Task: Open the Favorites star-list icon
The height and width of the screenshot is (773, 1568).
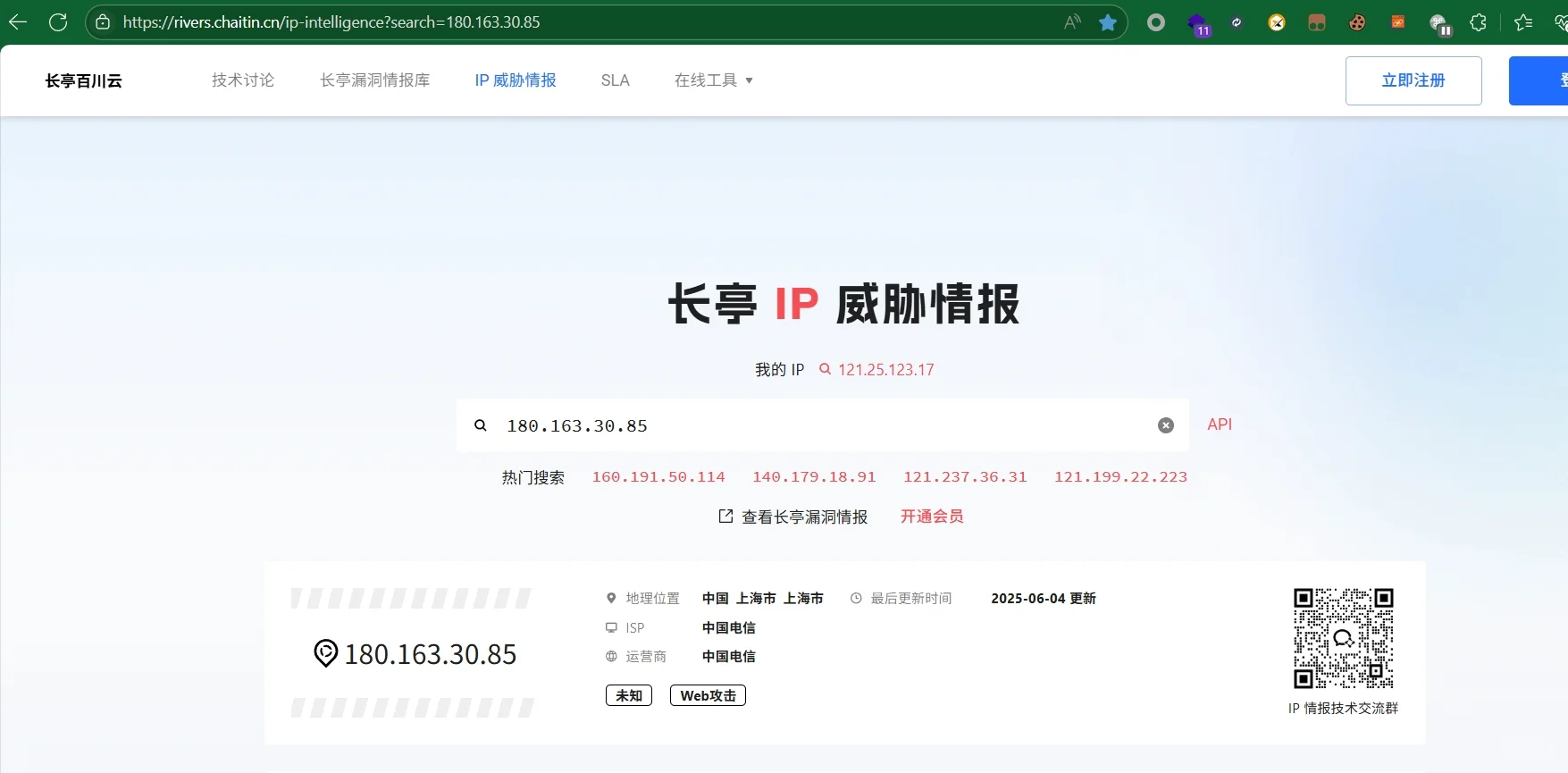Action: click(x=1523, y=22)
